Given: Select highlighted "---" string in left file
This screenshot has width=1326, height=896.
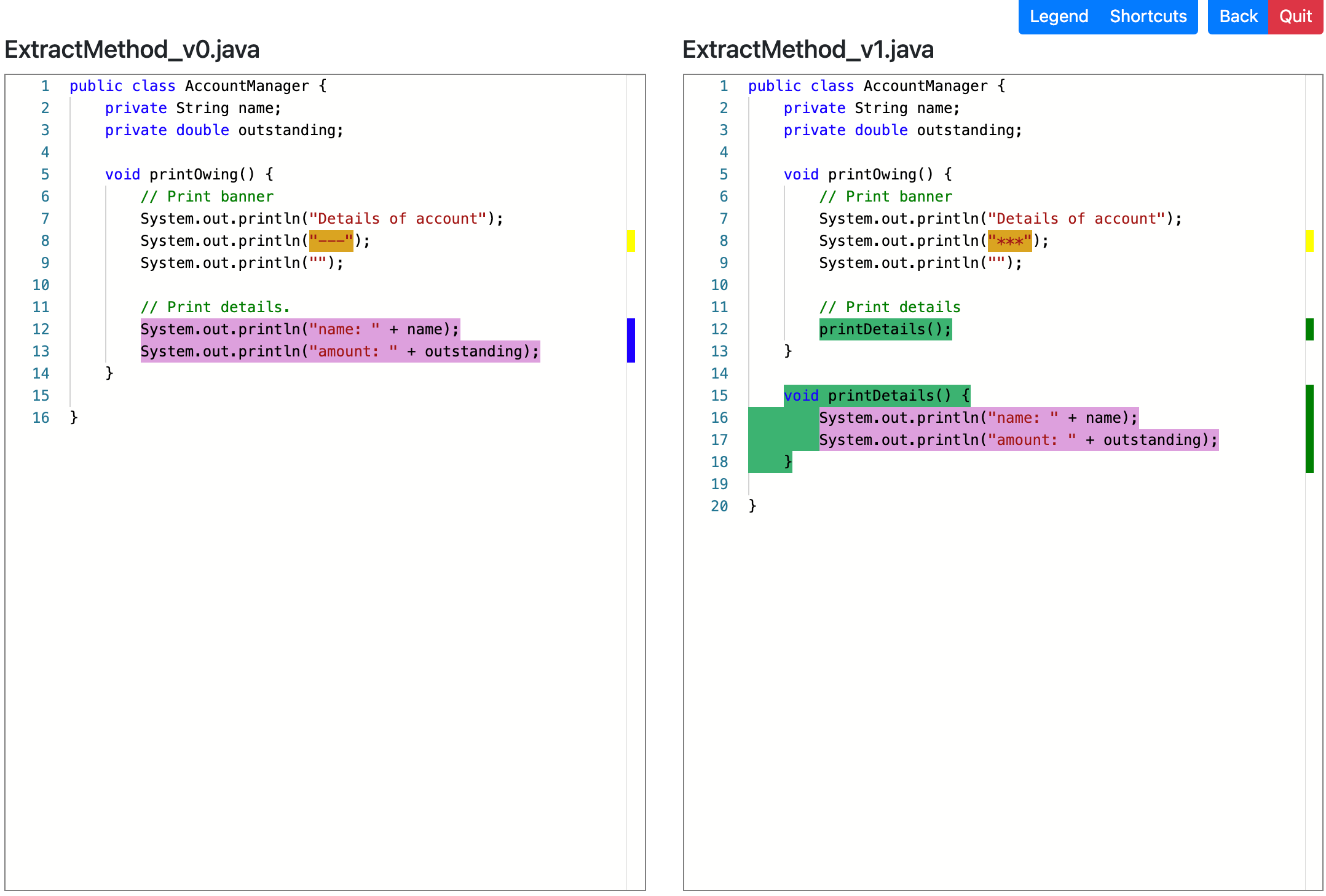Looking at the screenshot, I should (331, 241).
